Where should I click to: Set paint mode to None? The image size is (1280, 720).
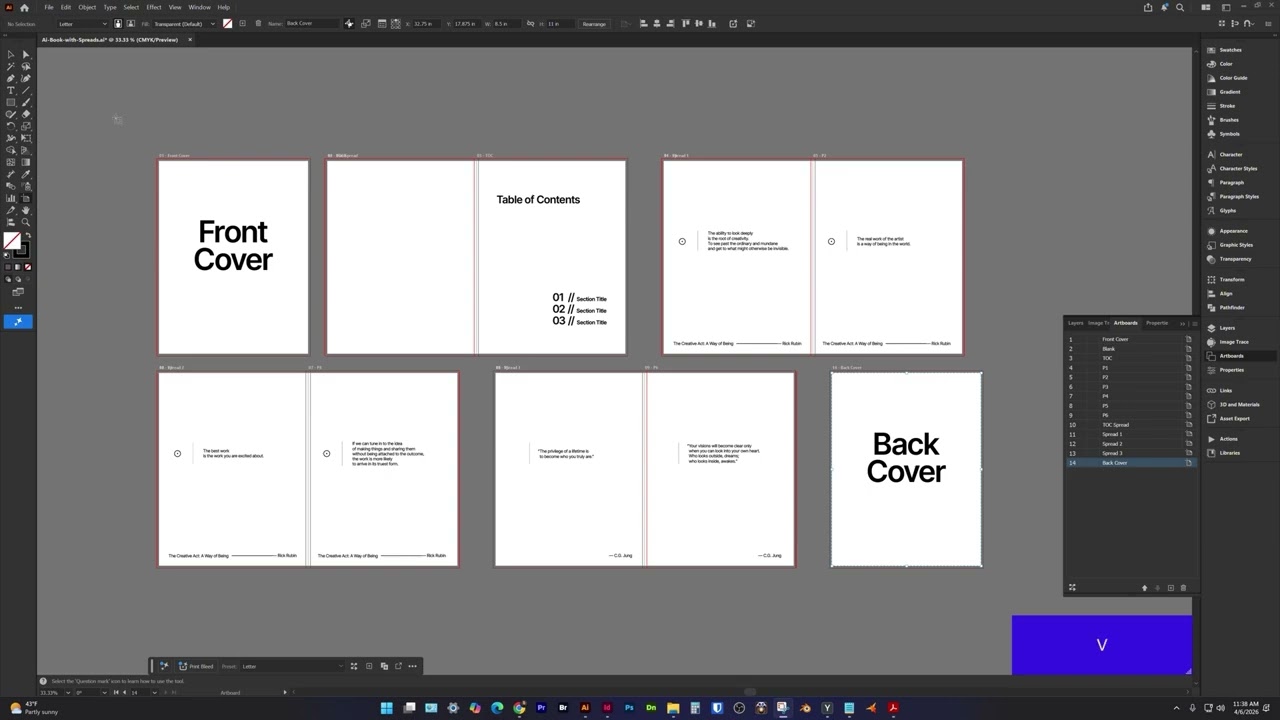[x=27, y=267]
